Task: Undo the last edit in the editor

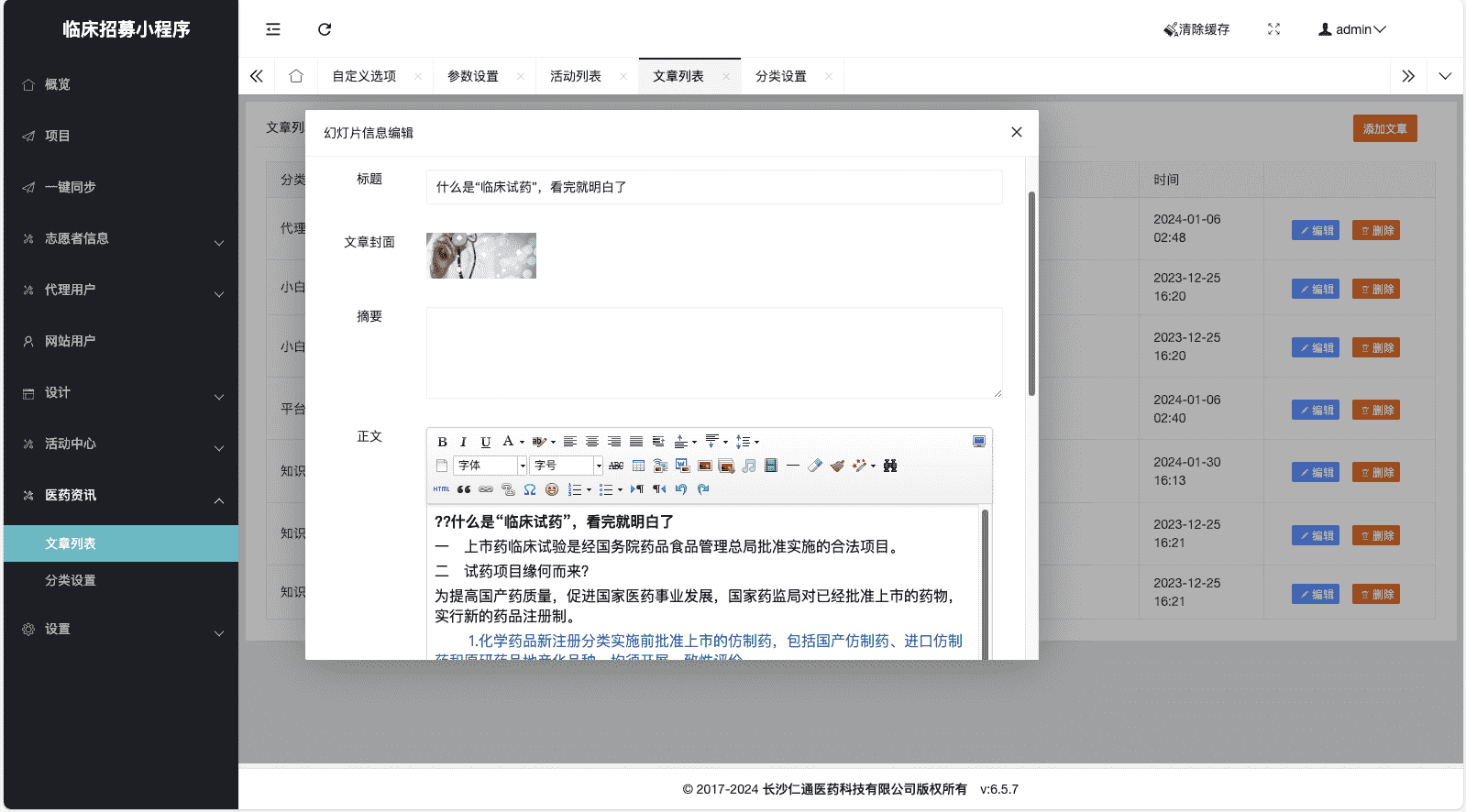Action: (681, 489)
